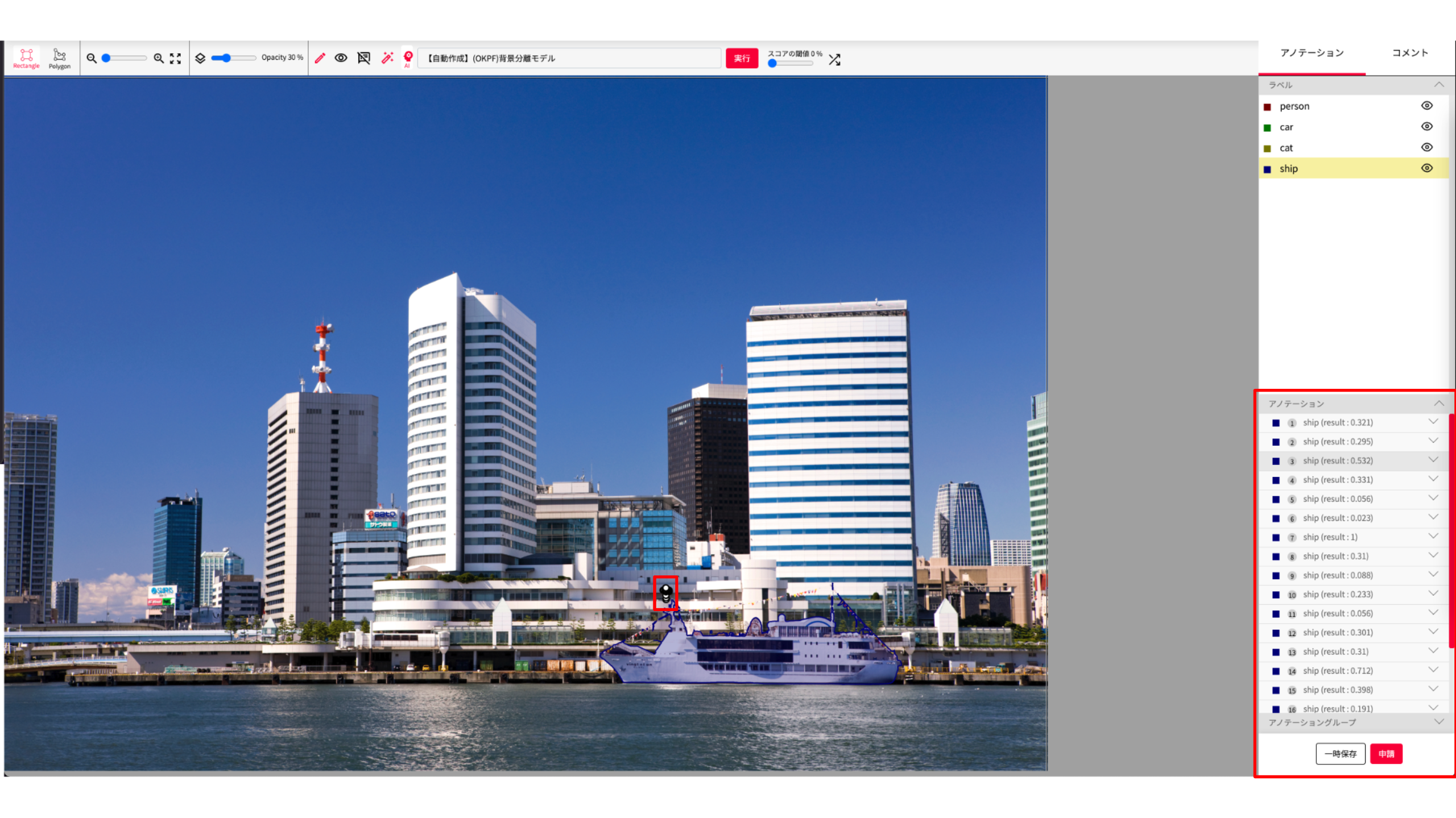Click the red 実行 button
Image resolution: width=1456 pixels, height=818 pixels.
741,58
